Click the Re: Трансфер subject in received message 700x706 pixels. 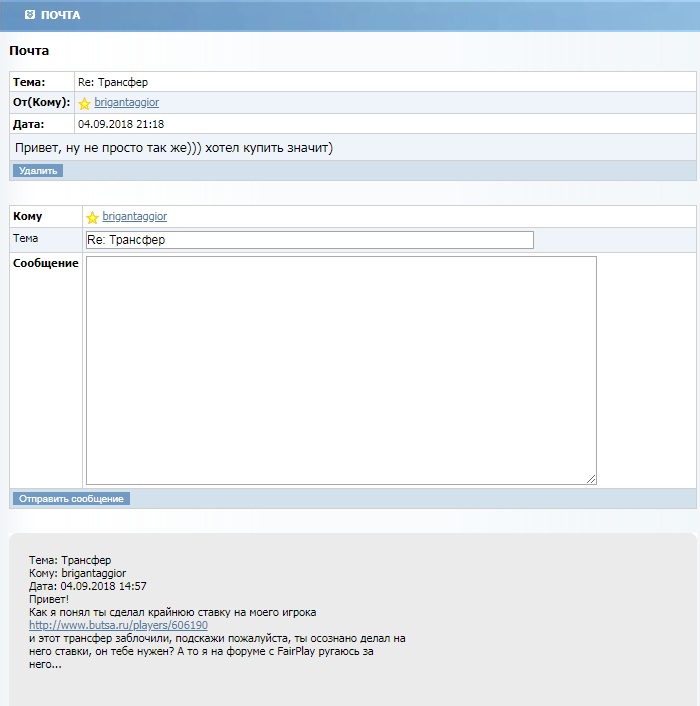point(112,82)
